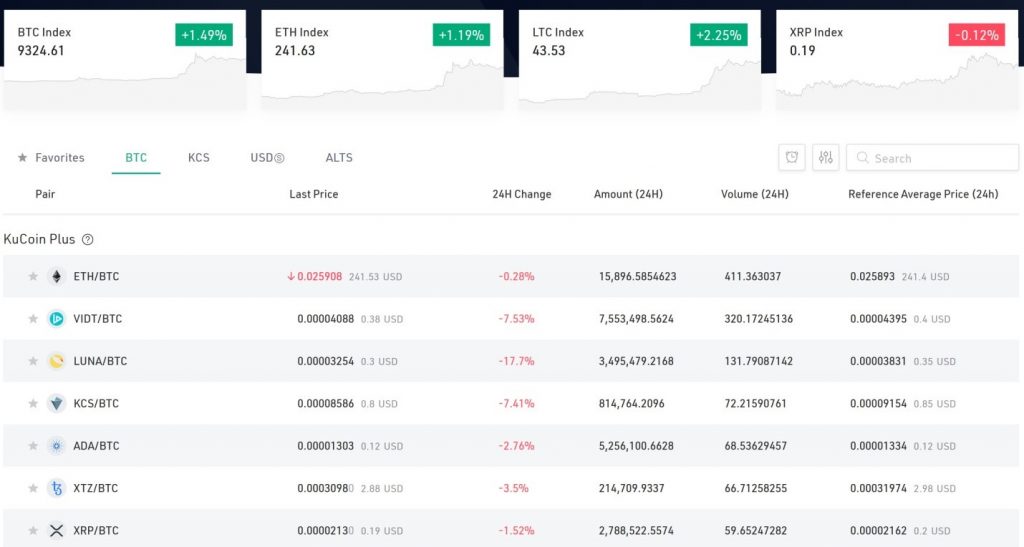The image size is (1024, 547).
Task: Select the ALTS market tab
Action: 339,157
